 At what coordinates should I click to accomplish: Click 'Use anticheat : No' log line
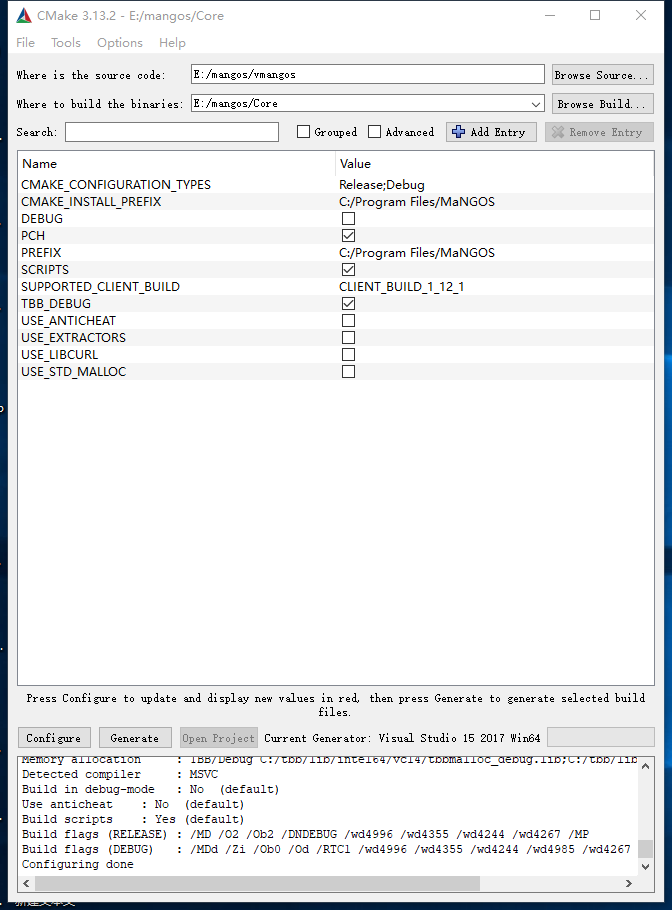(133, 804)
